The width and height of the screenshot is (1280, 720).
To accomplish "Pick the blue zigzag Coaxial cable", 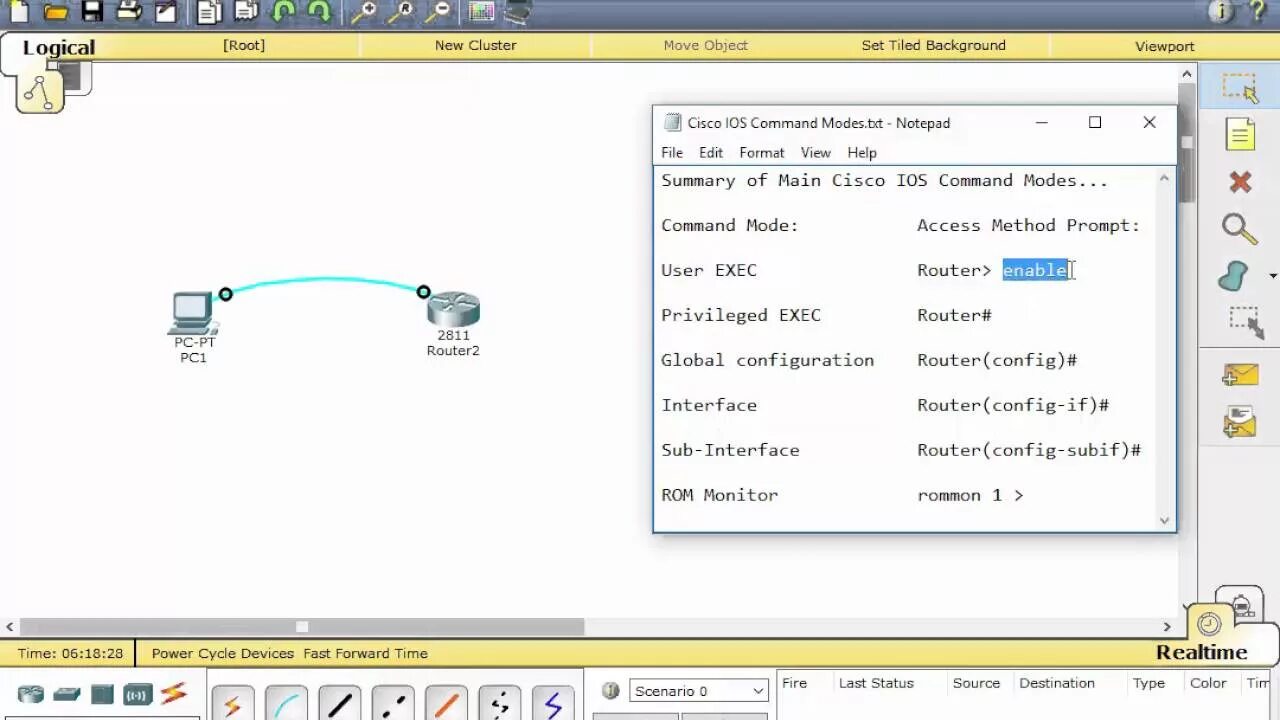I will 553,703.
